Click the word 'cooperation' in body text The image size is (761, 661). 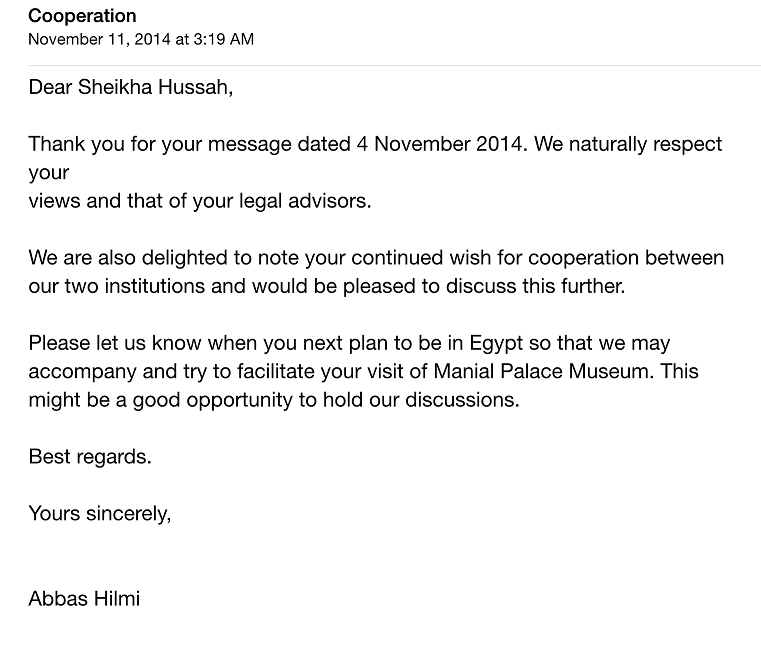point(583,258)
